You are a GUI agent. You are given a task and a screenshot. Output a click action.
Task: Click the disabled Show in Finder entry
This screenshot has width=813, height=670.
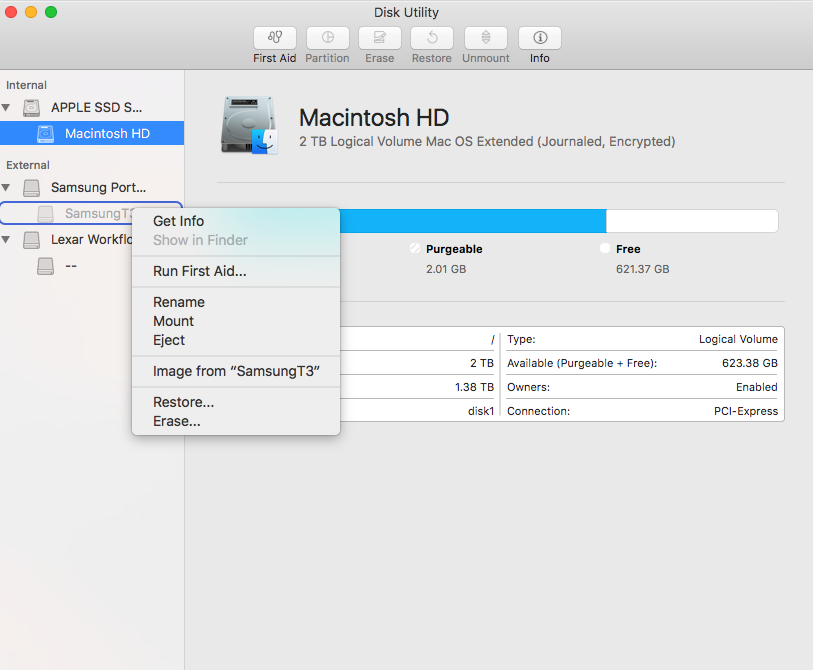[x=236, y=241]
